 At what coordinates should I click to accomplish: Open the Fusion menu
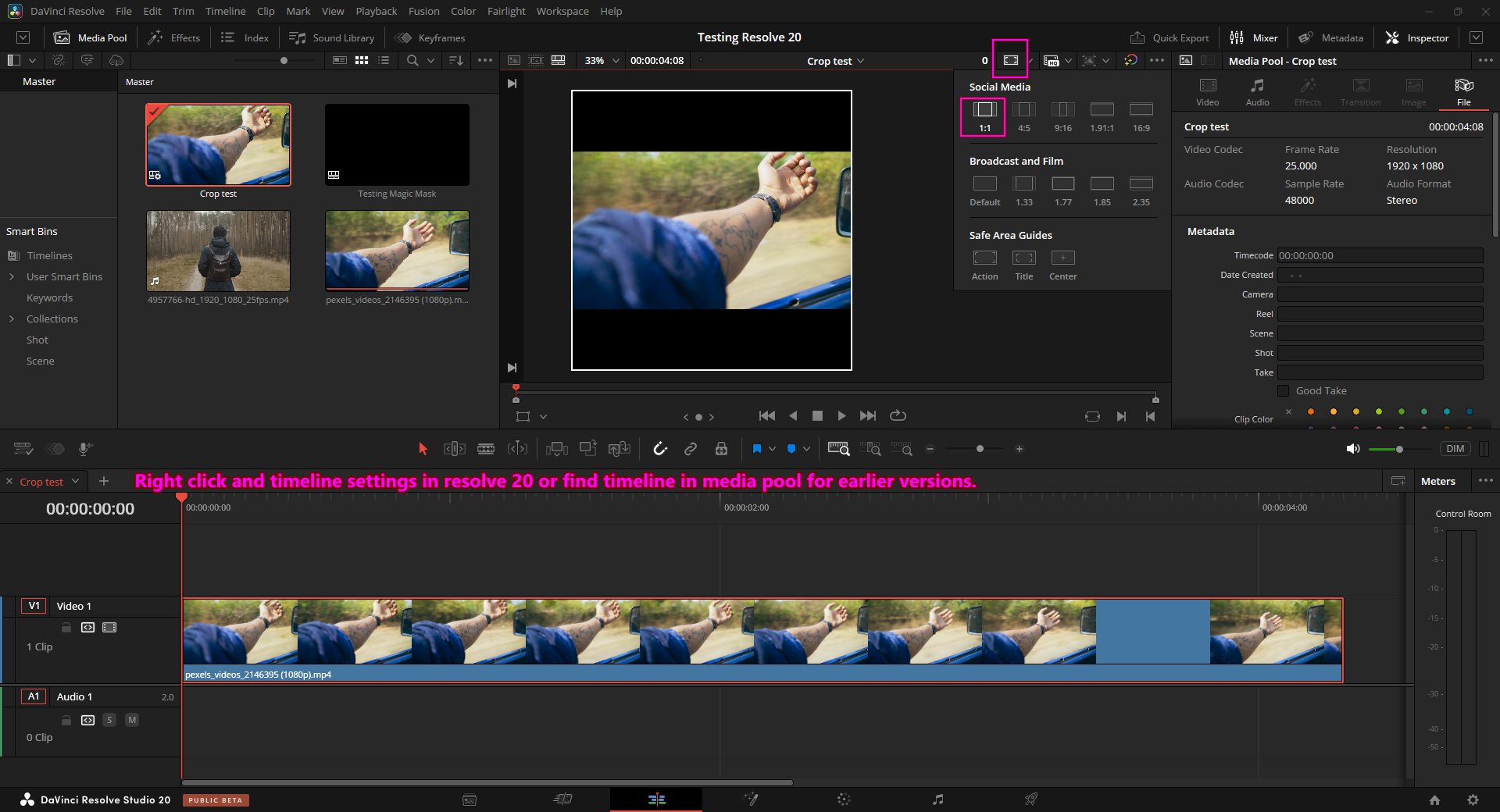pyautogui.click(x=423, y=11)
